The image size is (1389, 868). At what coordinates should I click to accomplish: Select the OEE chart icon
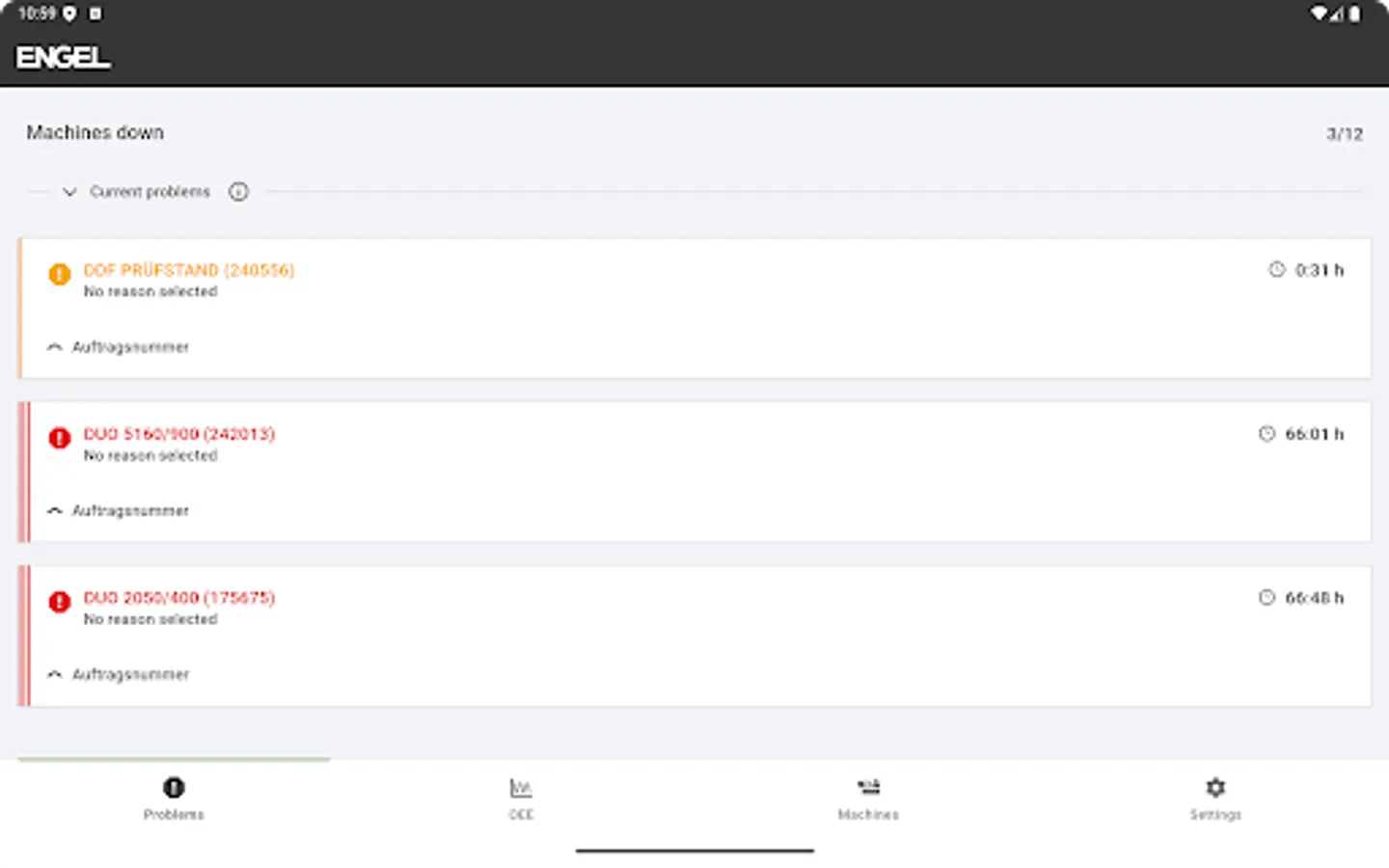pos(521,789)
